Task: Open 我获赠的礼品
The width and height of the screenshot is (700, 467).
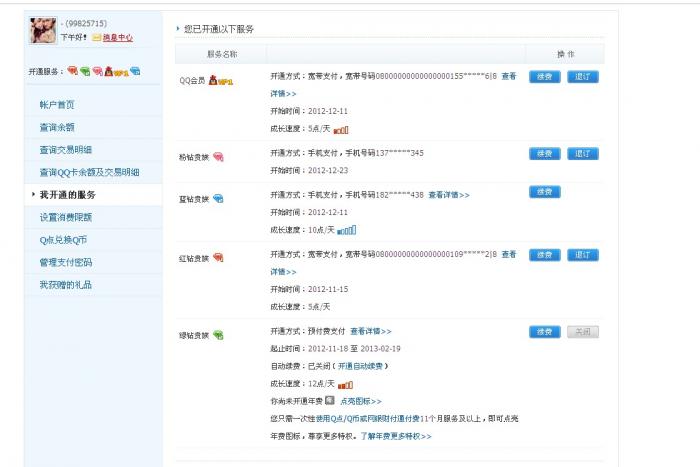Action: tap(66, 284)
